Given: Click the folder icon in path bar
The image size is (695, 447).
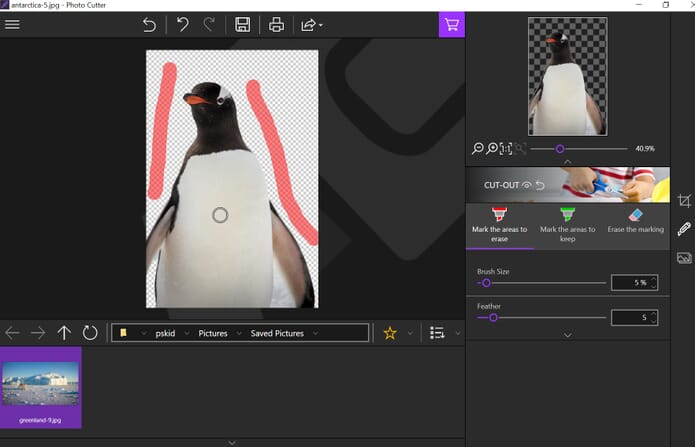Looking at the screenshot, I should [123, 333].
